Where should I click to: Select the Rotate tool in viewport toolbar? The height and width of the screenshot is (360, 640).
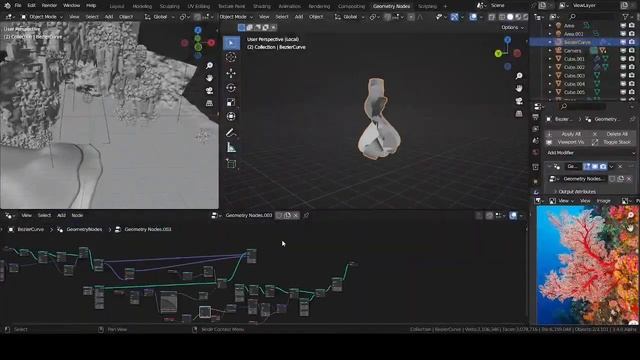coord(231,88)
